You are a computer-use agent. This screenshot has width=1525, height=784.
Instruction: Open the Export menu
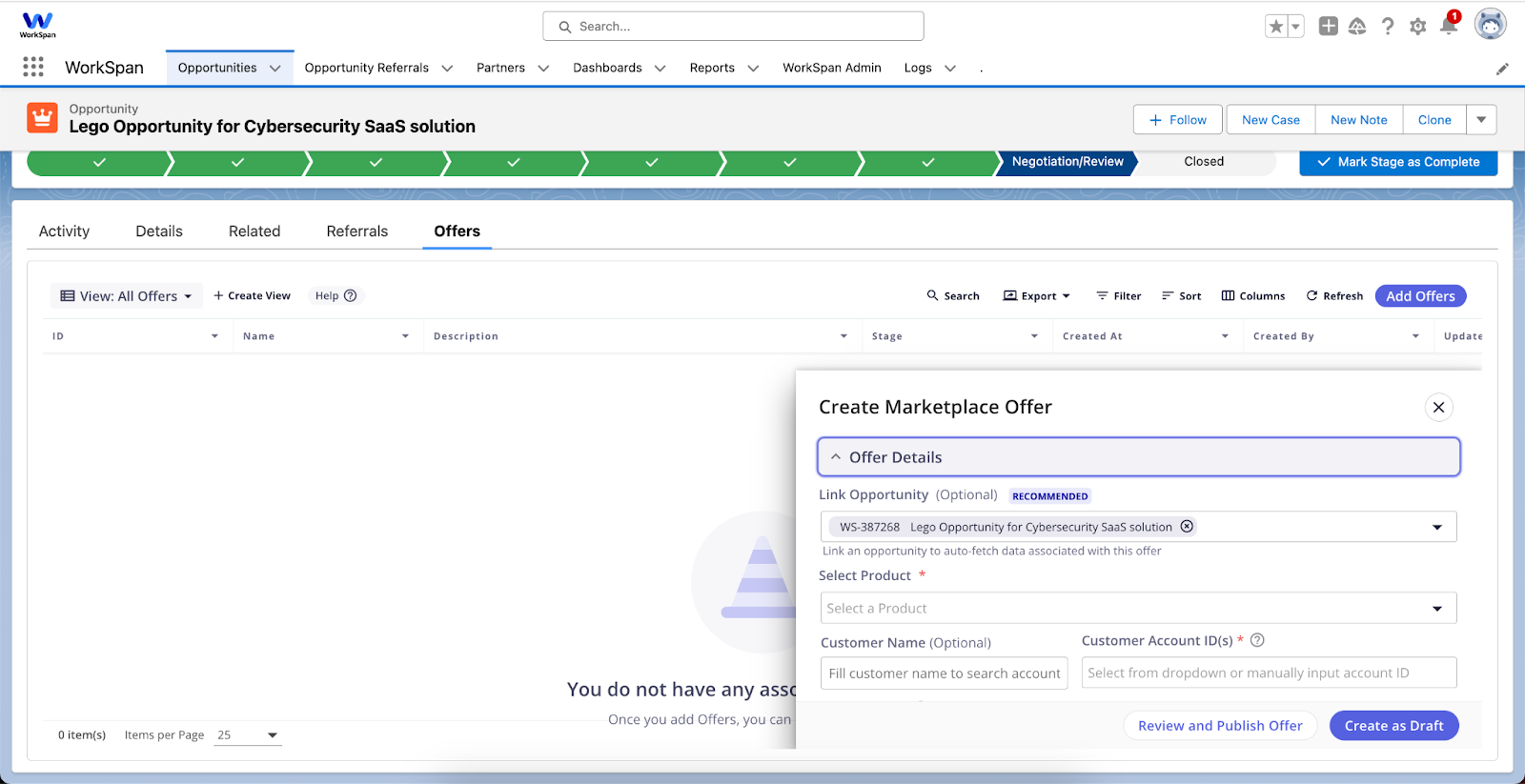[x=1037, y=296]
